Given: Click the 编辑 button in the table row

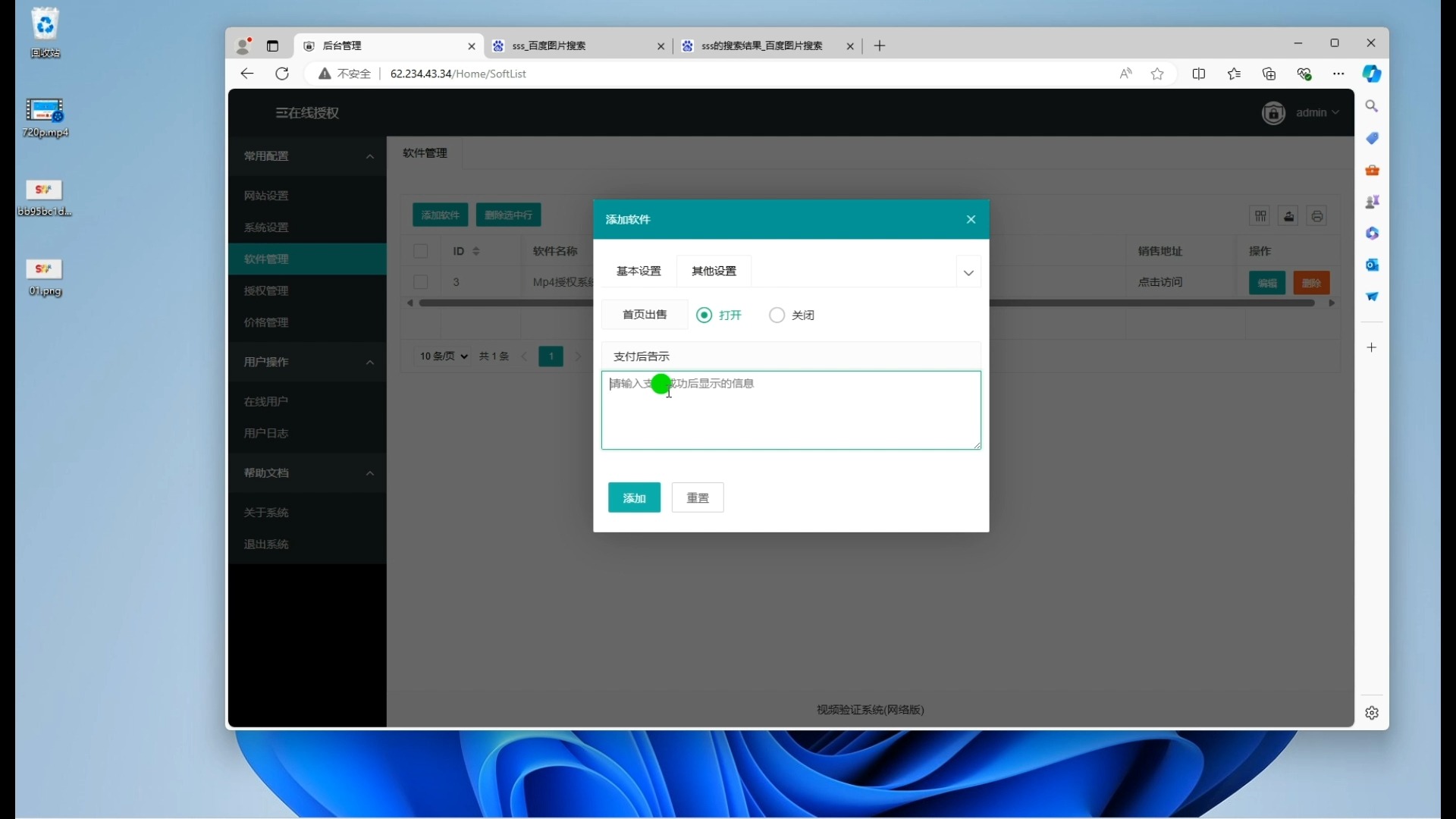Looking at the screenshot, I should tap(1266, 283).
